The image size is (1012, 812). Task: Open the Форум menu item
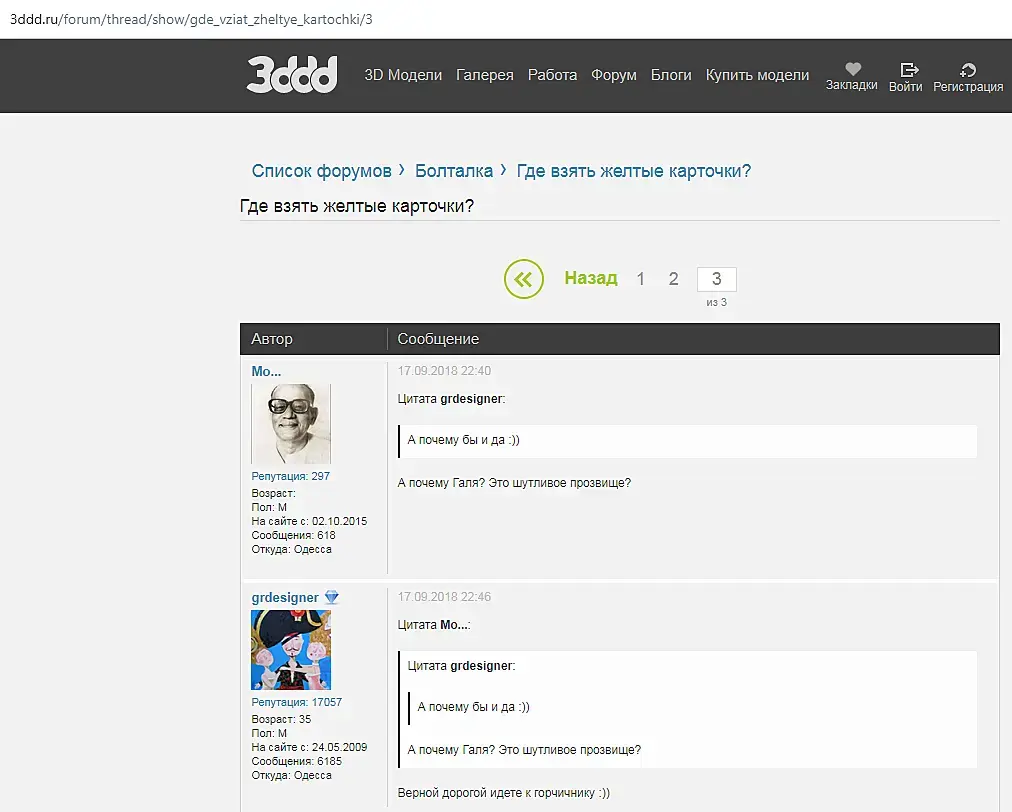[x=614, y=75]
